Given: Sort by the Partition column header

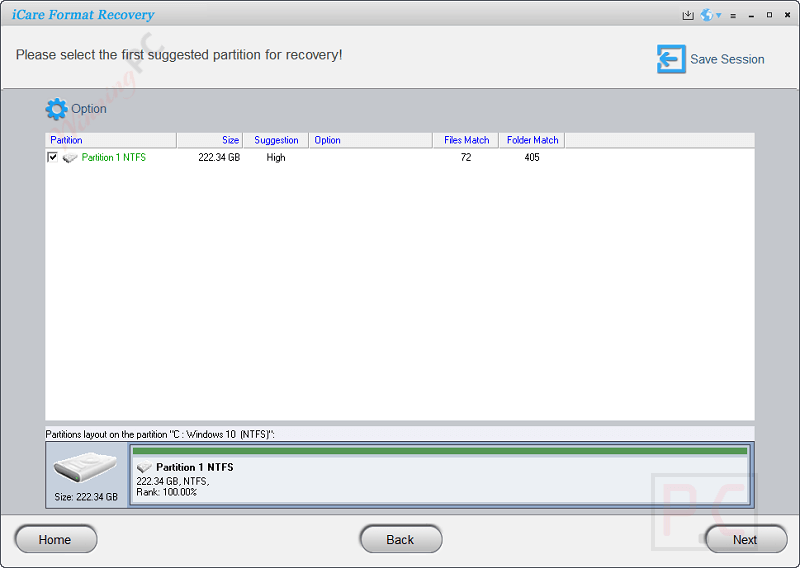Looking at the screenshot, I should click(111, 140).
